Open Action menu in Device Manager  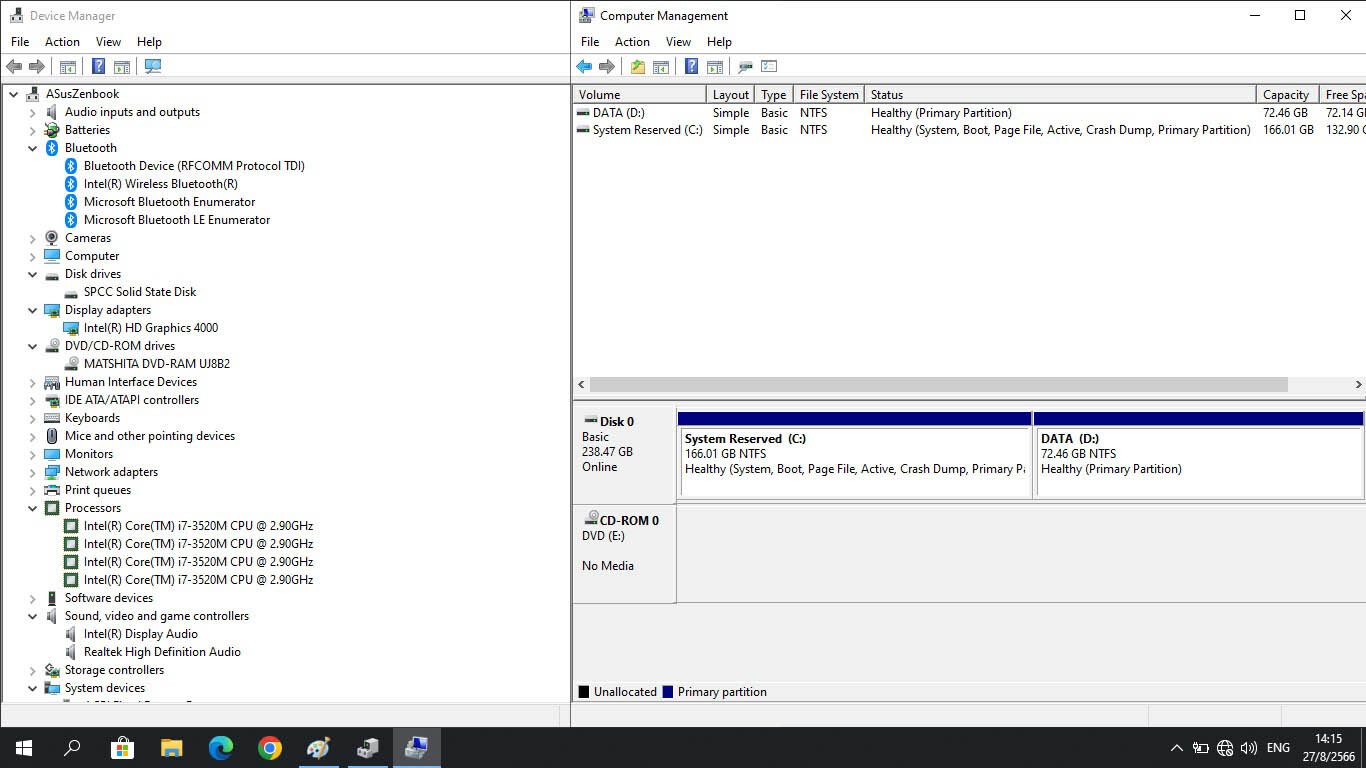pyautogui.click(x=62, y=42)
